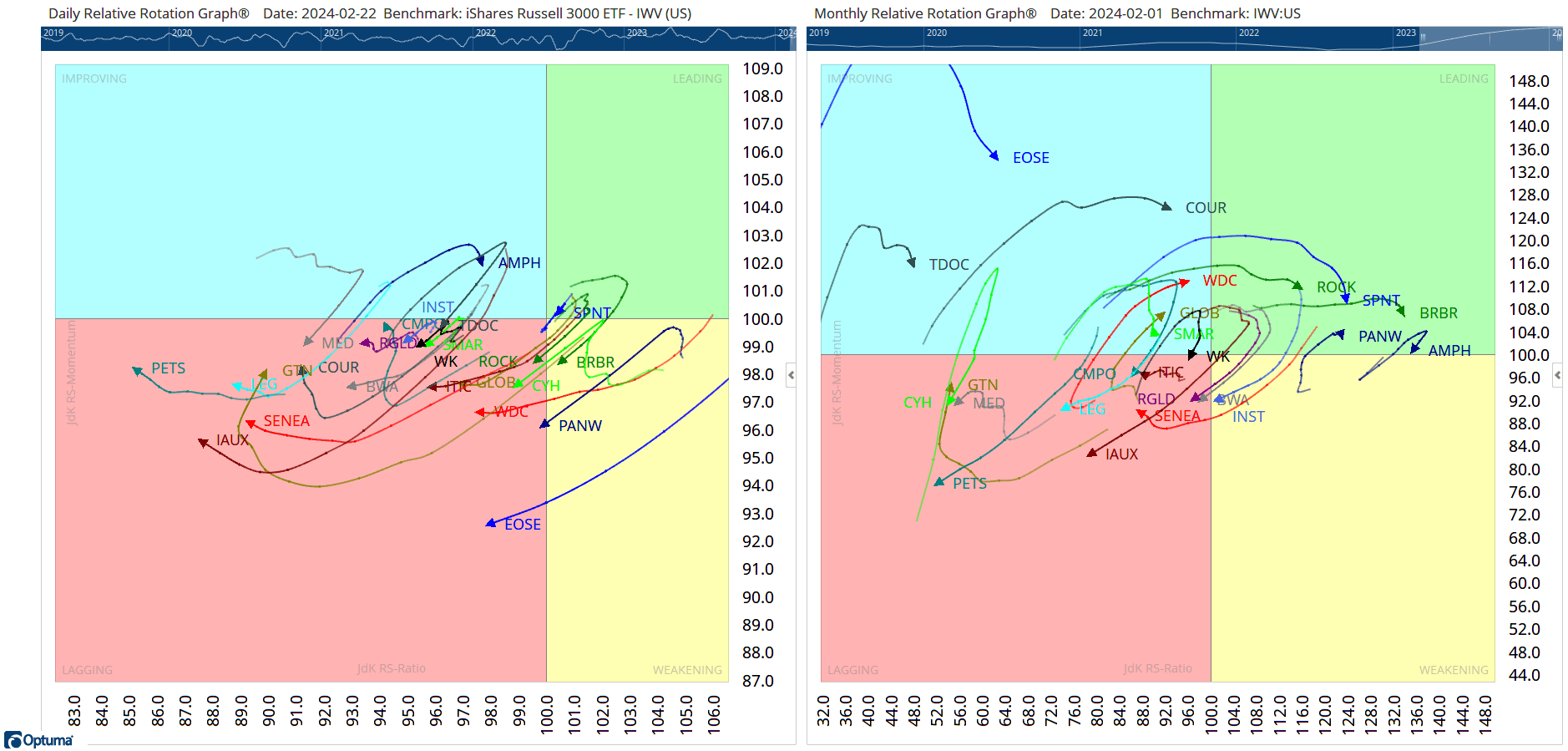The width and height of the screenshot is (1568, 751).
Task: Select the CYH label in the daily graph
Action: pyautogui.click(x=546, y=386)
